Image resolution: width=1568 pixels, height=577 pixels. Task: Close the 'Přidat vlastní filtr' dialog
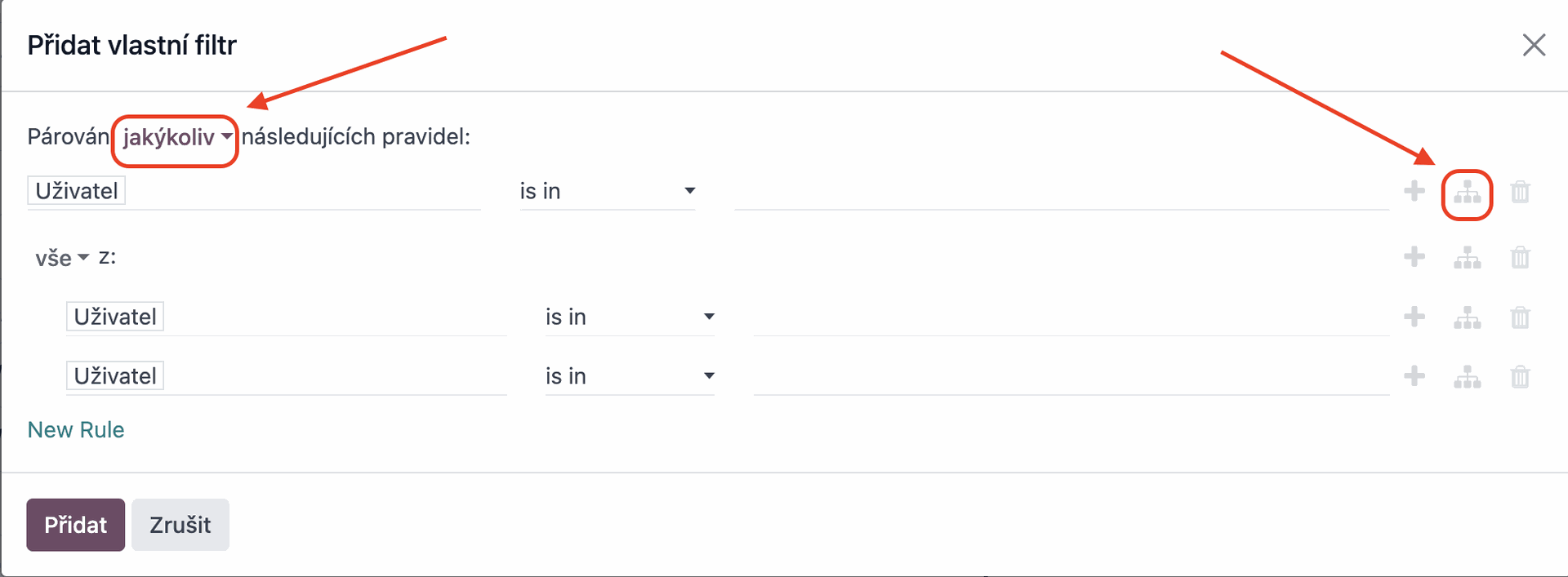1534,45
